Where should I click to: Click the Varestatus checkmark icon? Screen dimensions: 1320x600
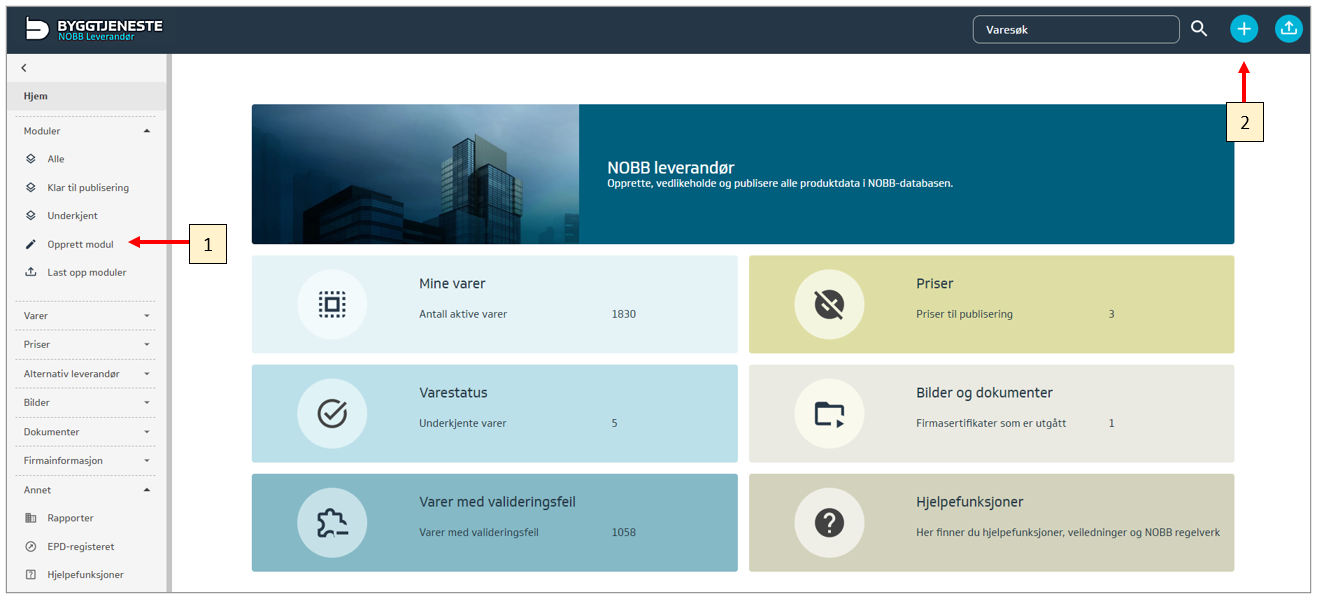332,413
